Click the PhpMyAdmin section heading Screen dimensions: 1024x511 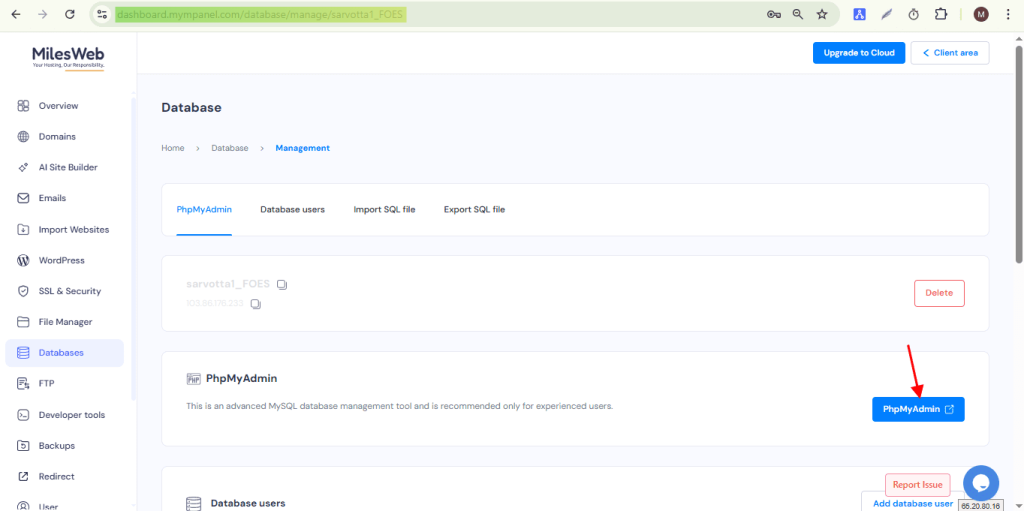point(242,378)
